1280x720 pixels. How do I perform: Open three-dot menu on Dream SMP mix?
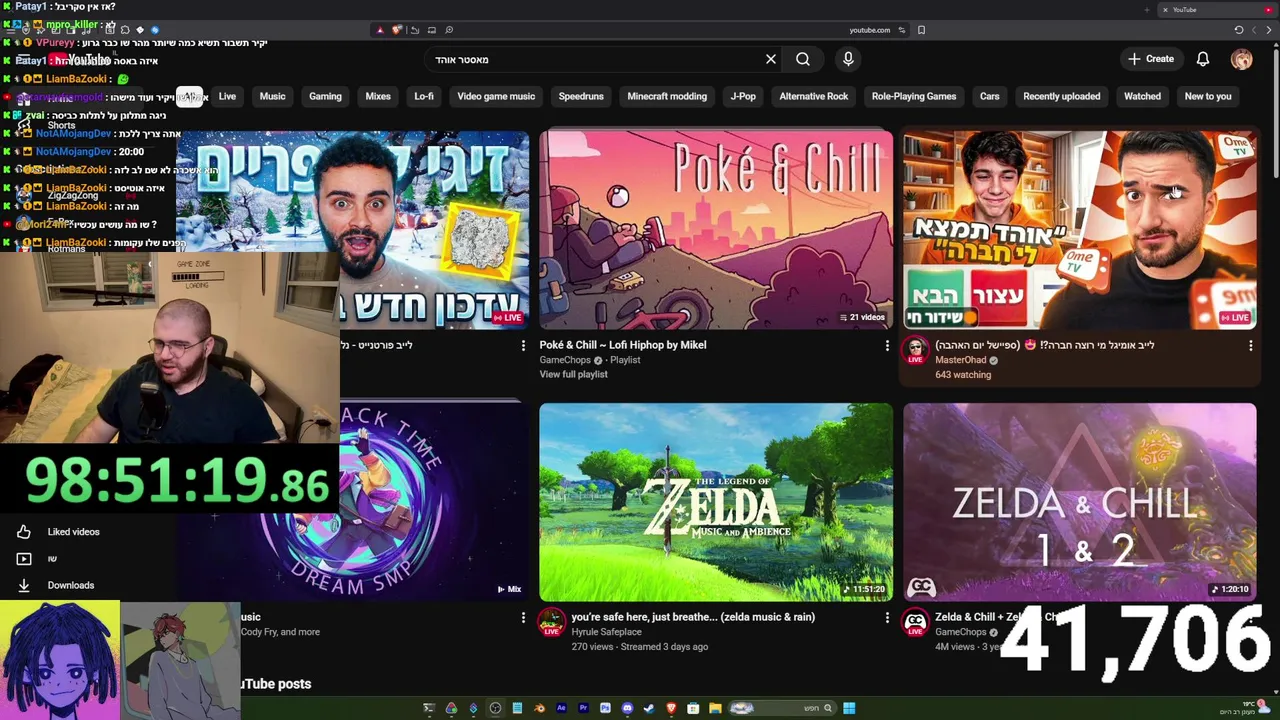click(x=523, y=618)
